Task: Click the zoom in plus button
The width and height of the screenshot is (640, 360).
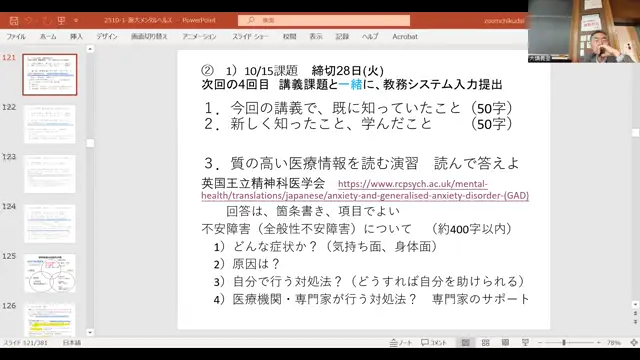Action: [599, 343]
